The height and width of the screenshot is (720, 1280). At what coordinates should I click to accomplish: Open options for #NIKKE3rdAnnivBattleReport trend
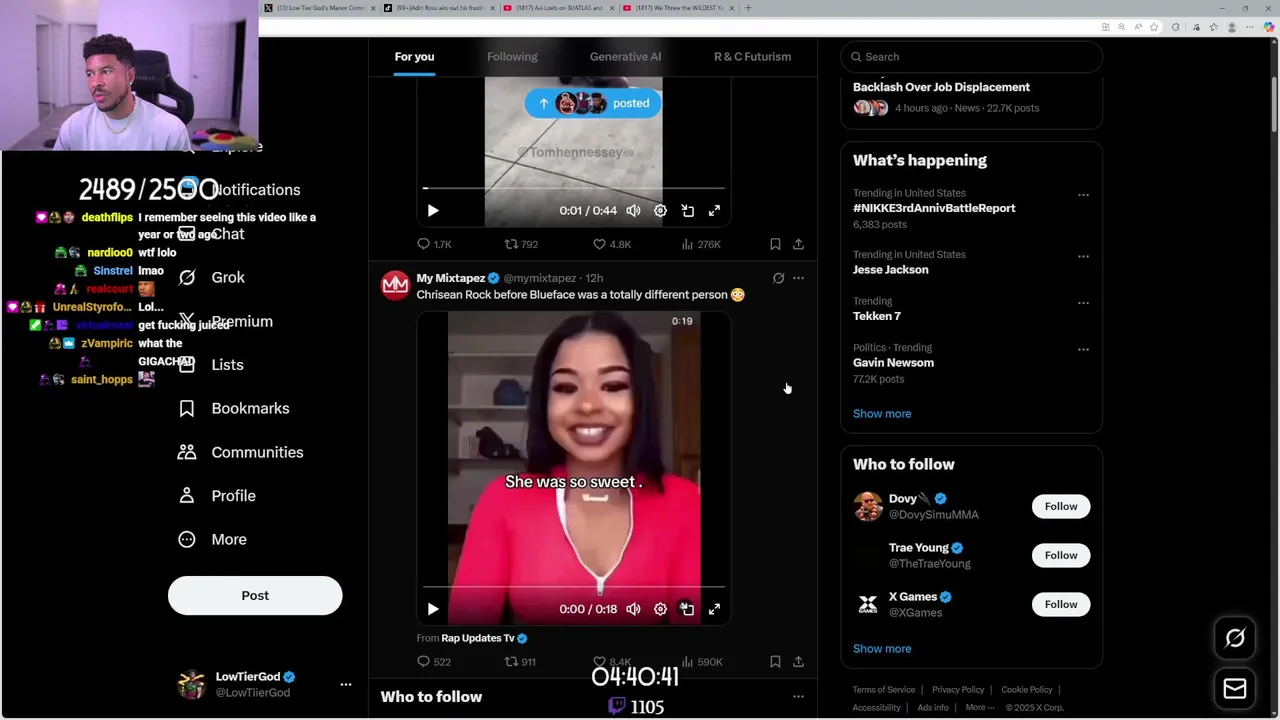pyautogui.click(x=1083, y=195)
